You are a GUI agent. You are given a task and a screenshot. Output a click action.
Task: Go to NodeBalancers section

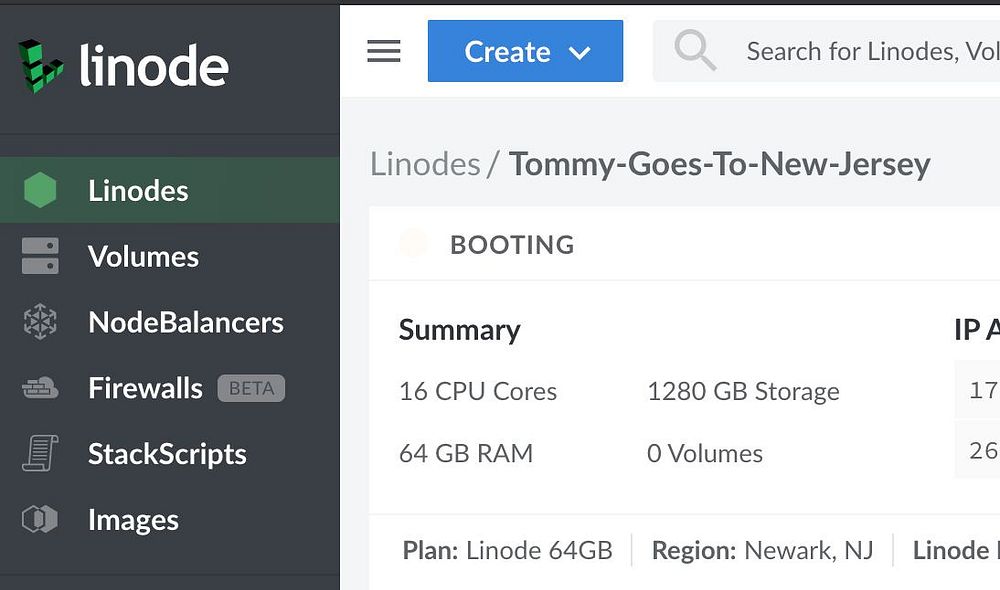[185, 322]
